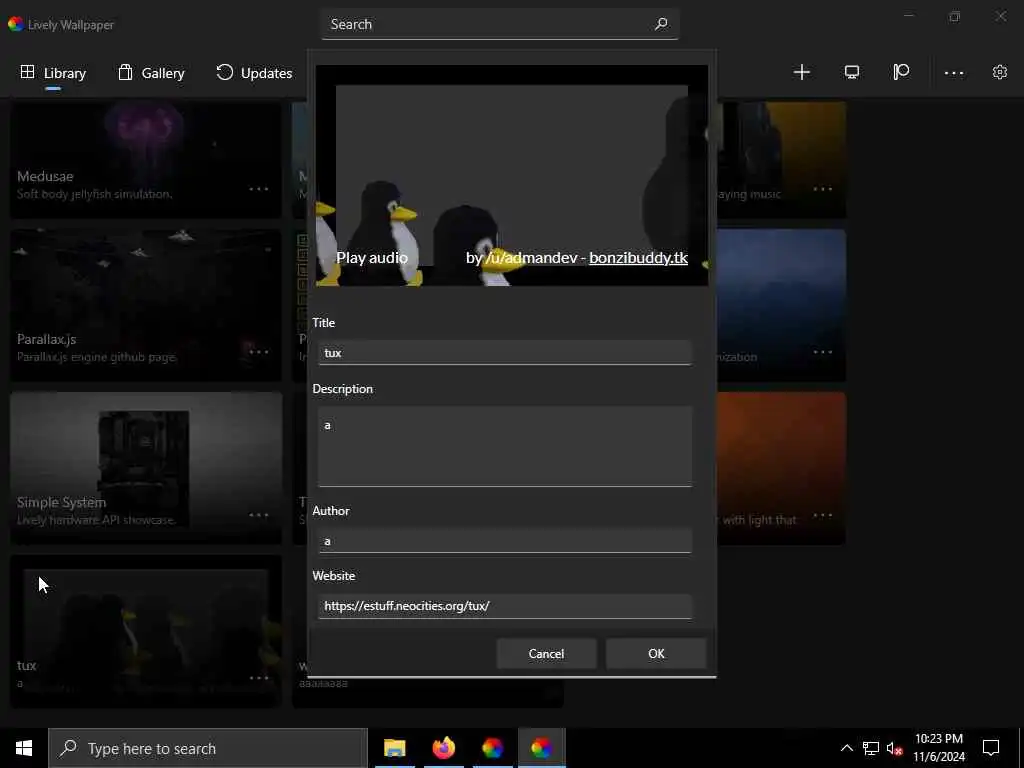Open the Add Wallpaper plus icon
1024x768 pixels.
[801, 72]
